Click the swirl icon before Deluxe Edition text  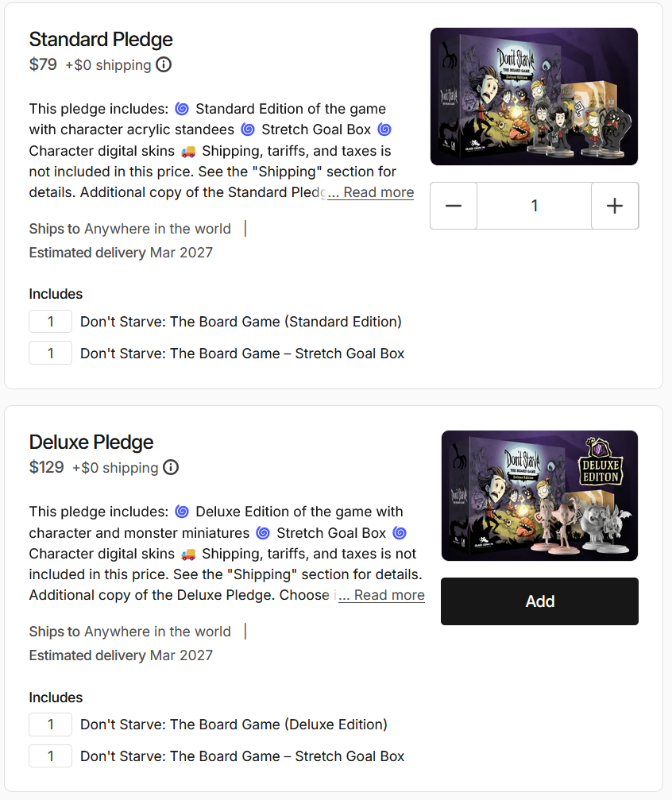tap(182, 511)
